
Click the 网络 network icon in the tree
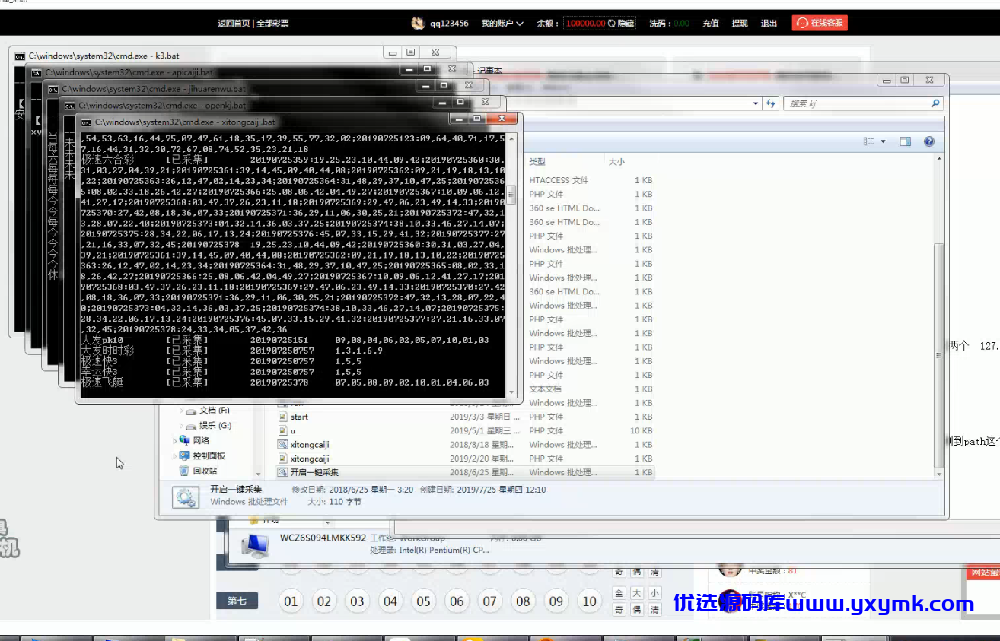pyautogui.click(x=184, y=440)
